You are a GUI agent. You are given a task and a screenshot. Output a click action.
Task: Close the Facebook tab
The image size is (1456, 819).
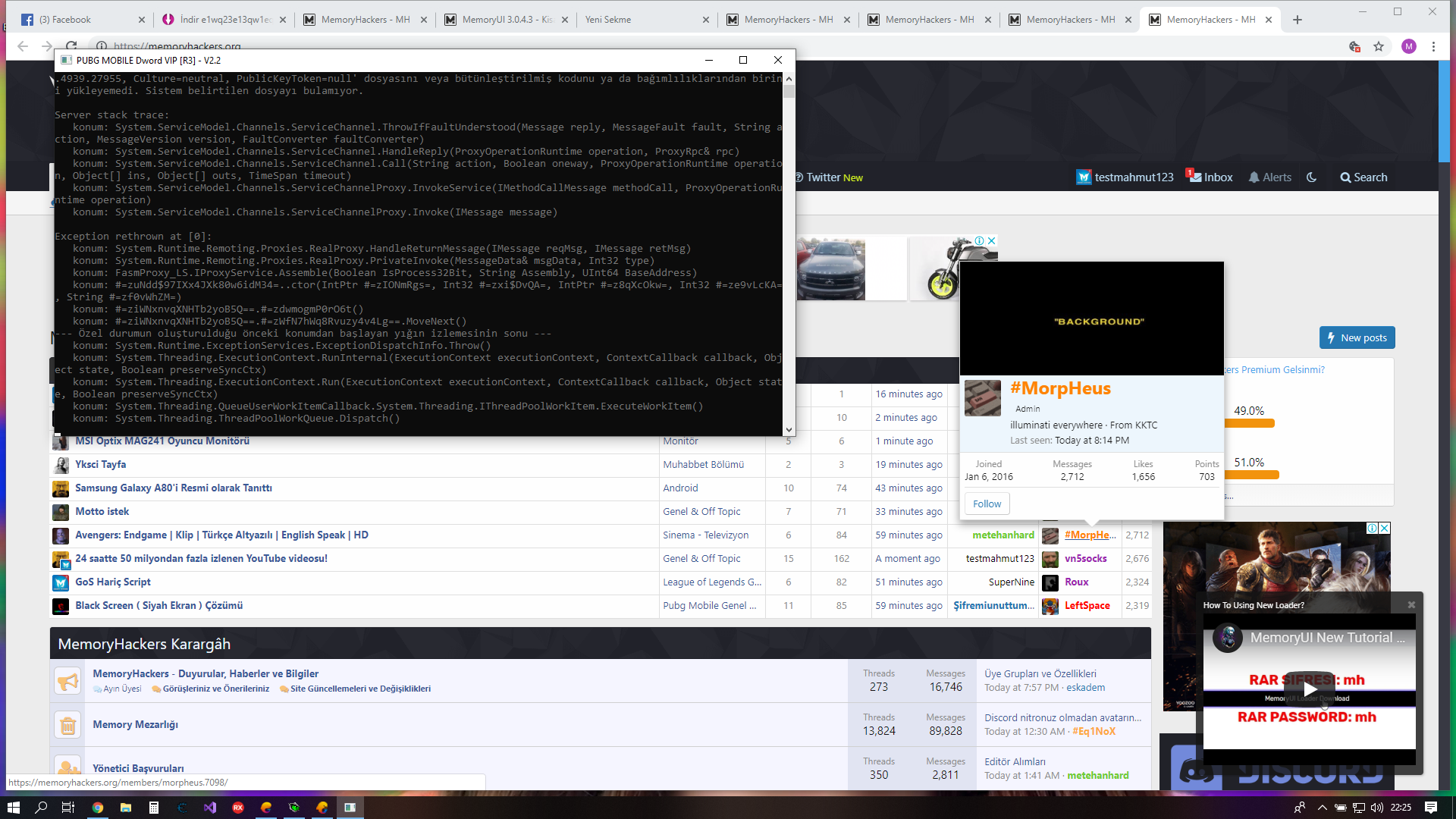(141, 20)
